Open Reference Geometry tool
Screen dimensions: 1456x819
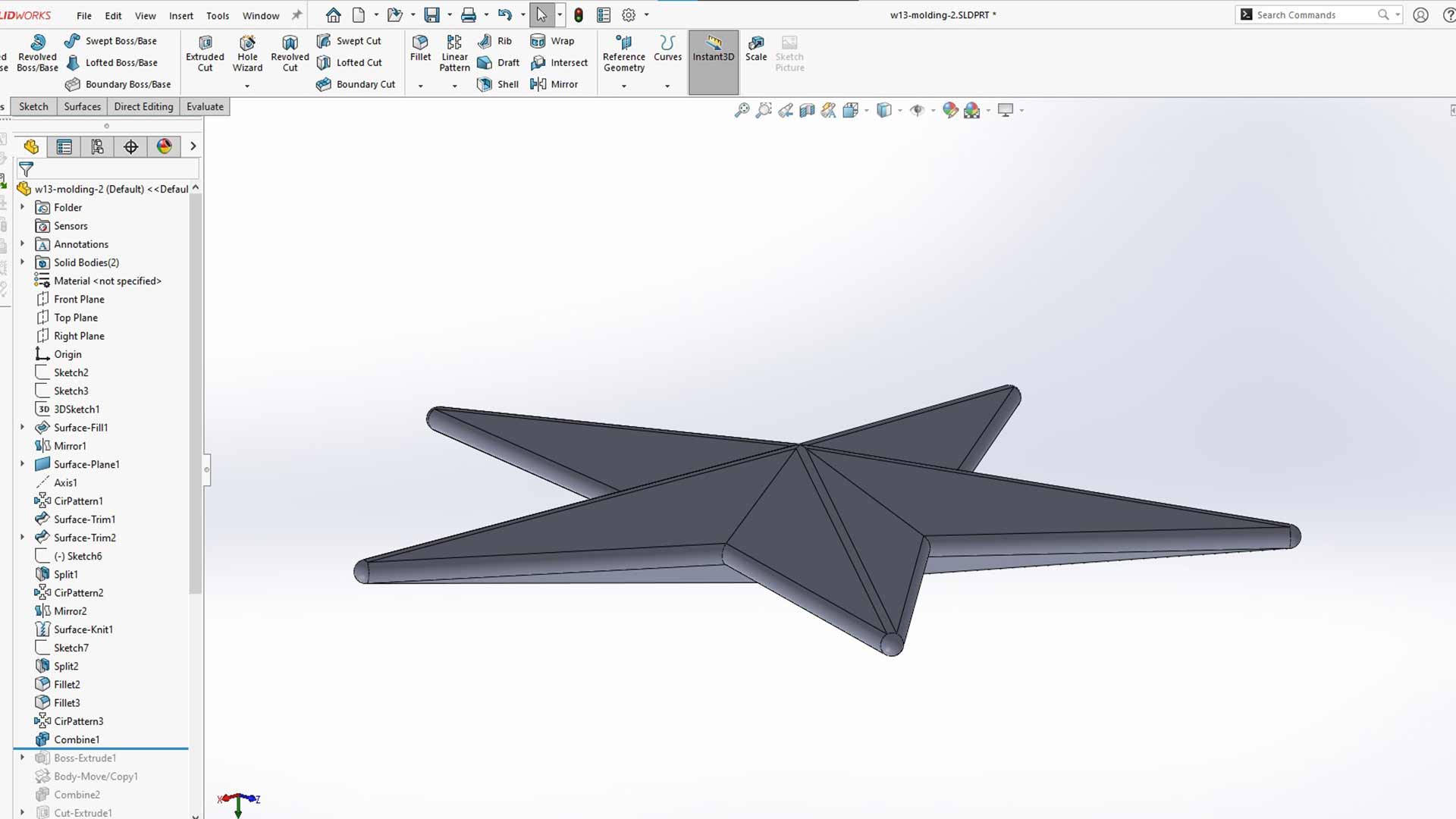[623, 53]
